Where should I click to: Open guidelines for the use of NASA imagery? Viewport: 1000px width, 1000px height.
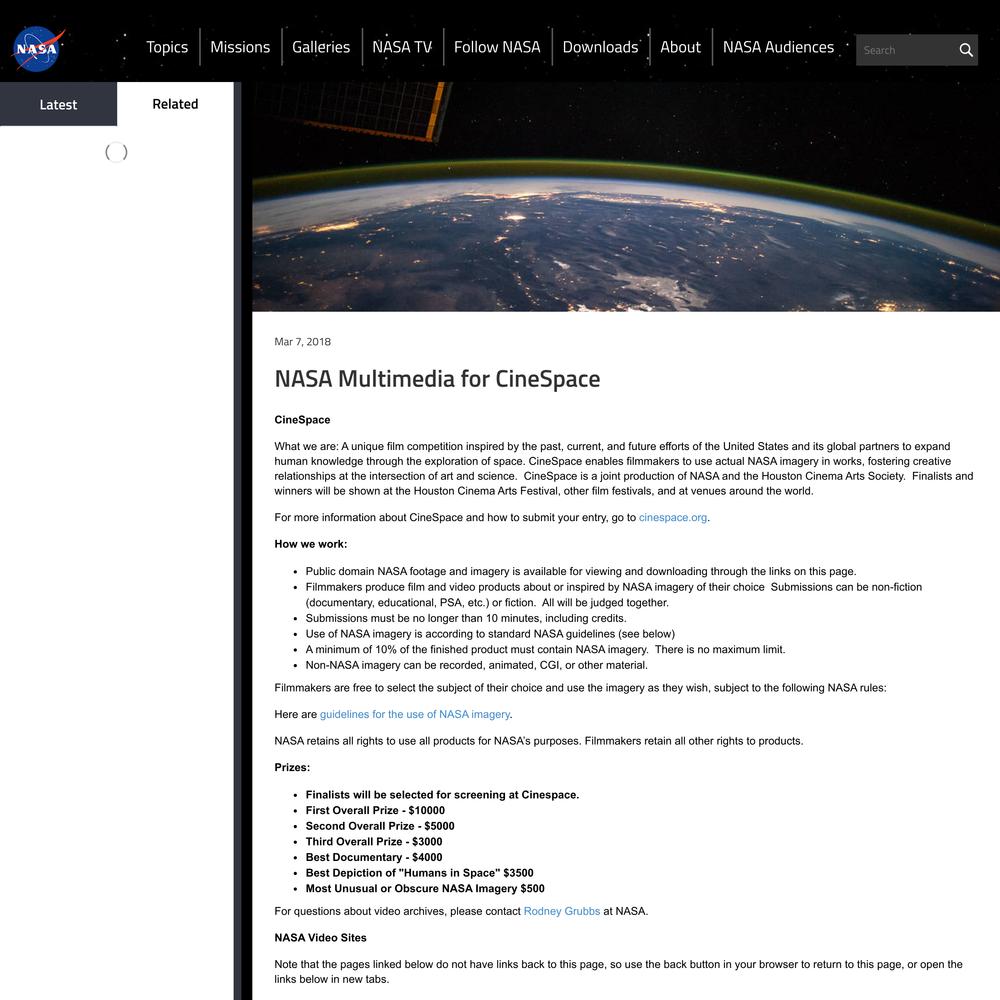[415, 714]
